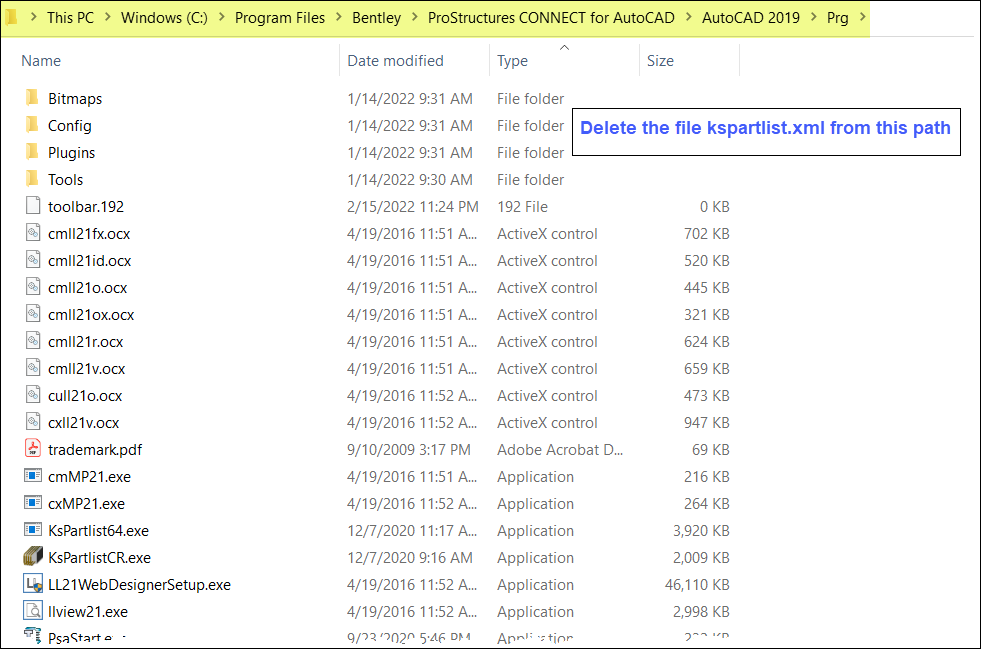This screenshot has width=981, height=649.
Task: Go to This PC in the breadcrumb
Action: coord(70,18)
